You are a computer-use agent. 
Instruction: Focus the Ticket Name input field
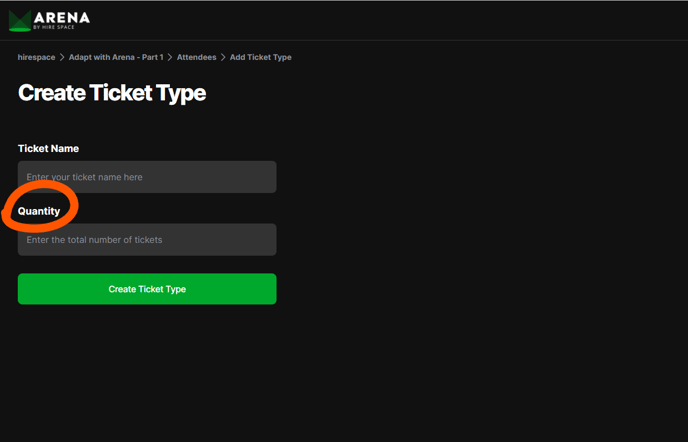[147, 177]
